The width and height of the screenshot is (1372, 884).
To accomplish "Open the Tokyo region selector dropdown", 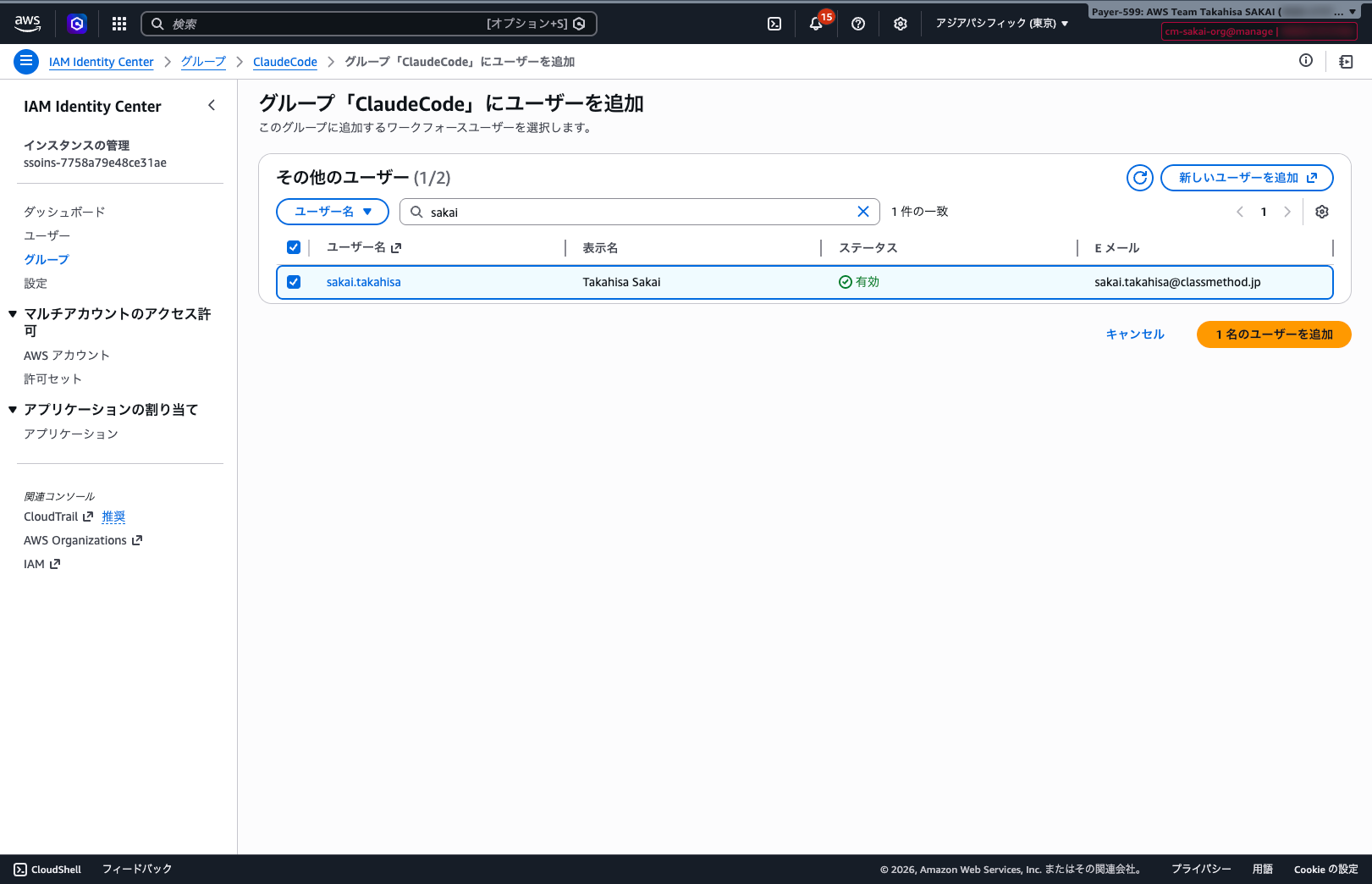I will [x=1001, y=24].
